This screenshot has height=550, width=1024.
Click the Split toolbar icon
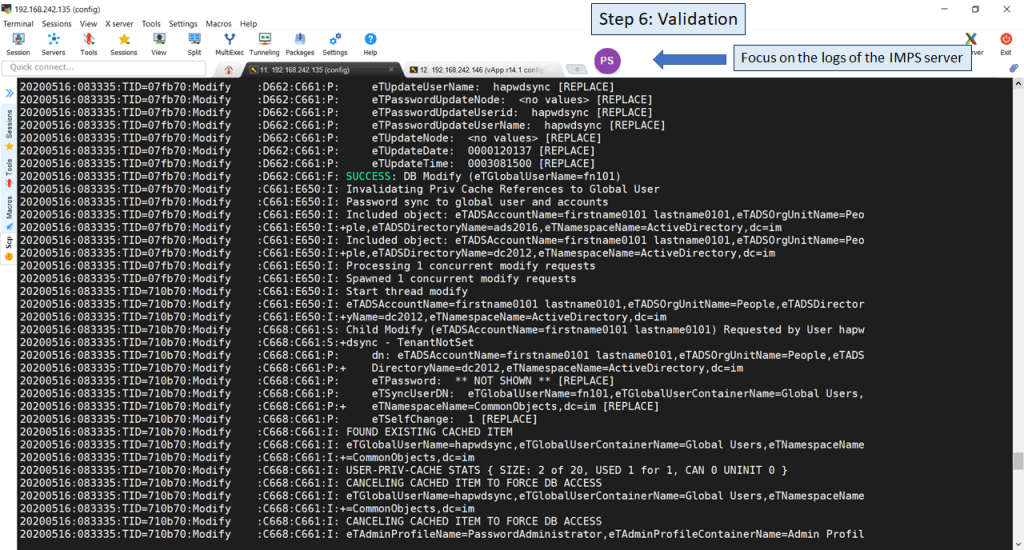pyautogui.click(x=194, y=43)
